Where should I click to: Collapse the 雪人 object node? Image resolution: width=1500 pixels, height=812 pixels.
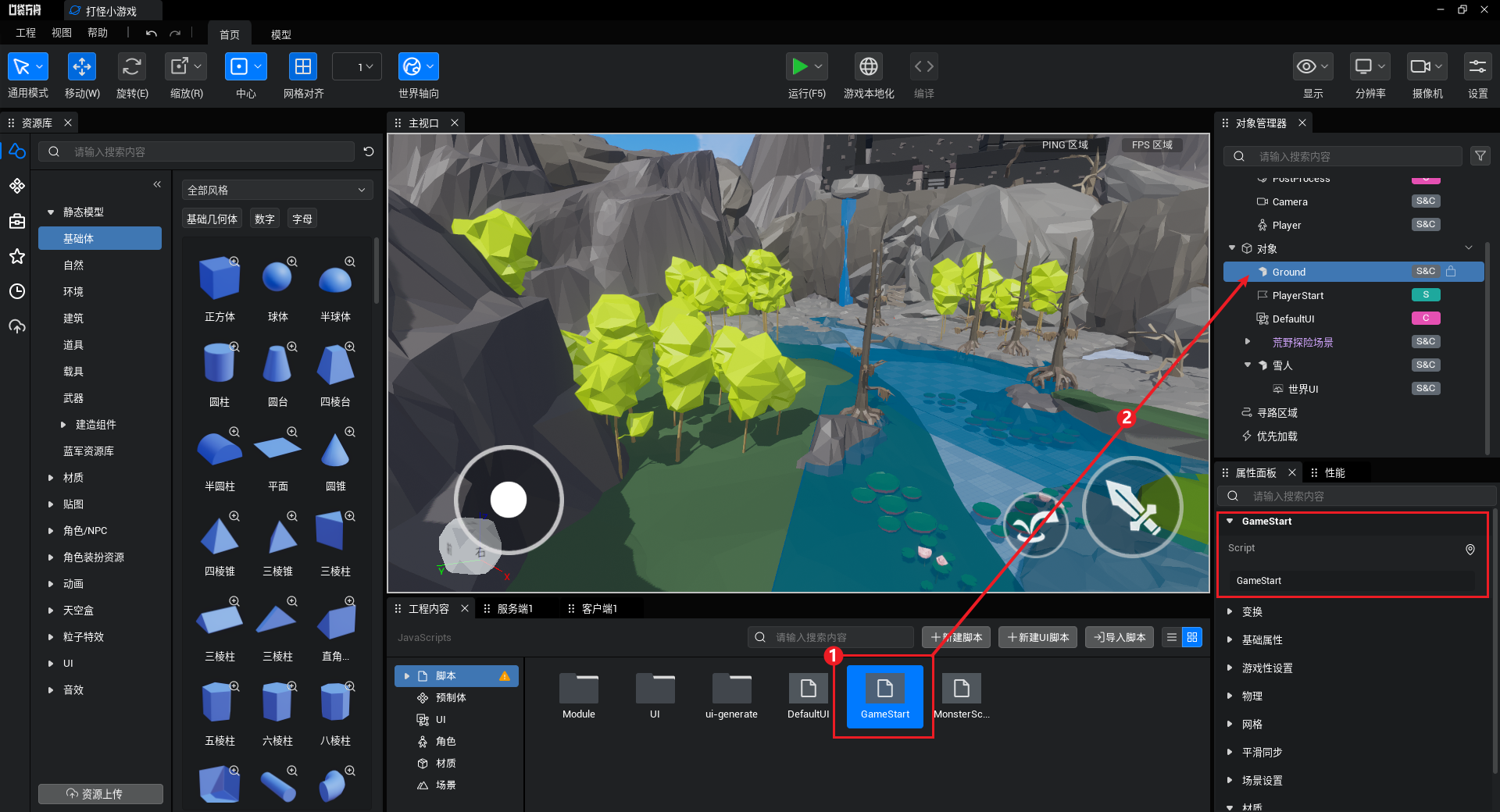(1248, 365)
